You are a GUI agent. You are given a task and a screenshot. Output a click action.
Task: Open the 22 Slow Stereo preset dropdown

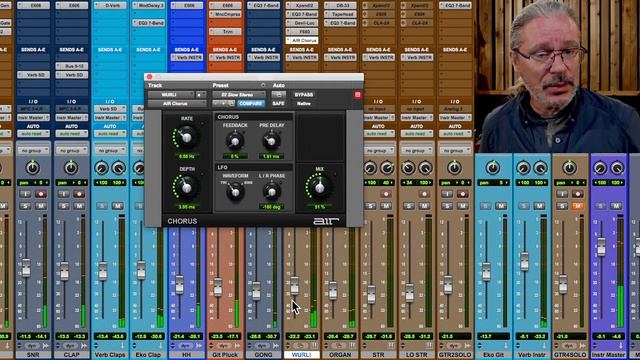click(239, 95)
